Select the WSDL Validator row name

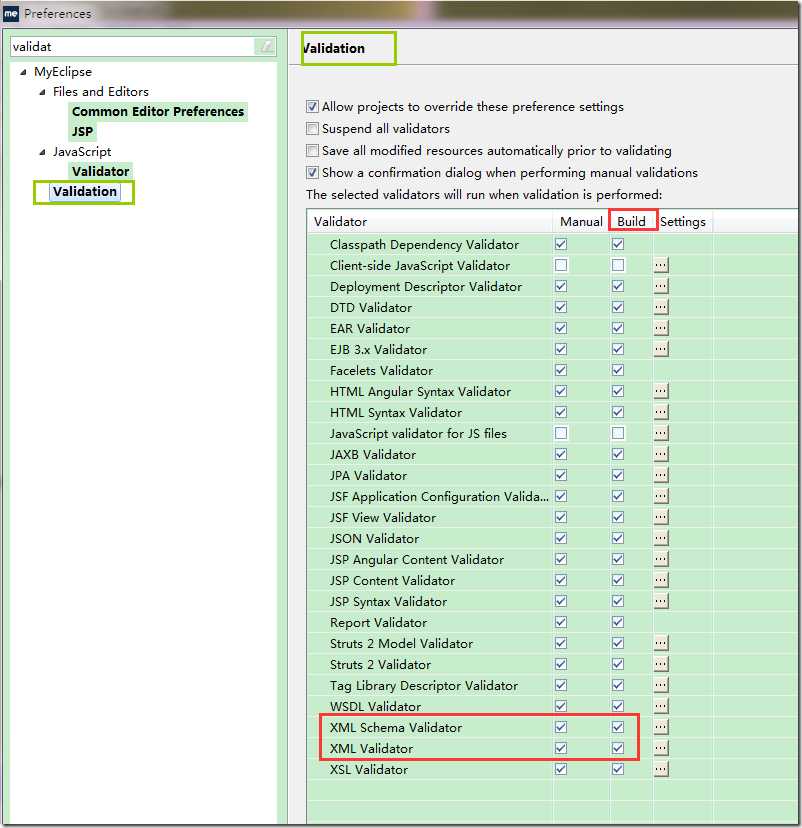click(375, 706)
